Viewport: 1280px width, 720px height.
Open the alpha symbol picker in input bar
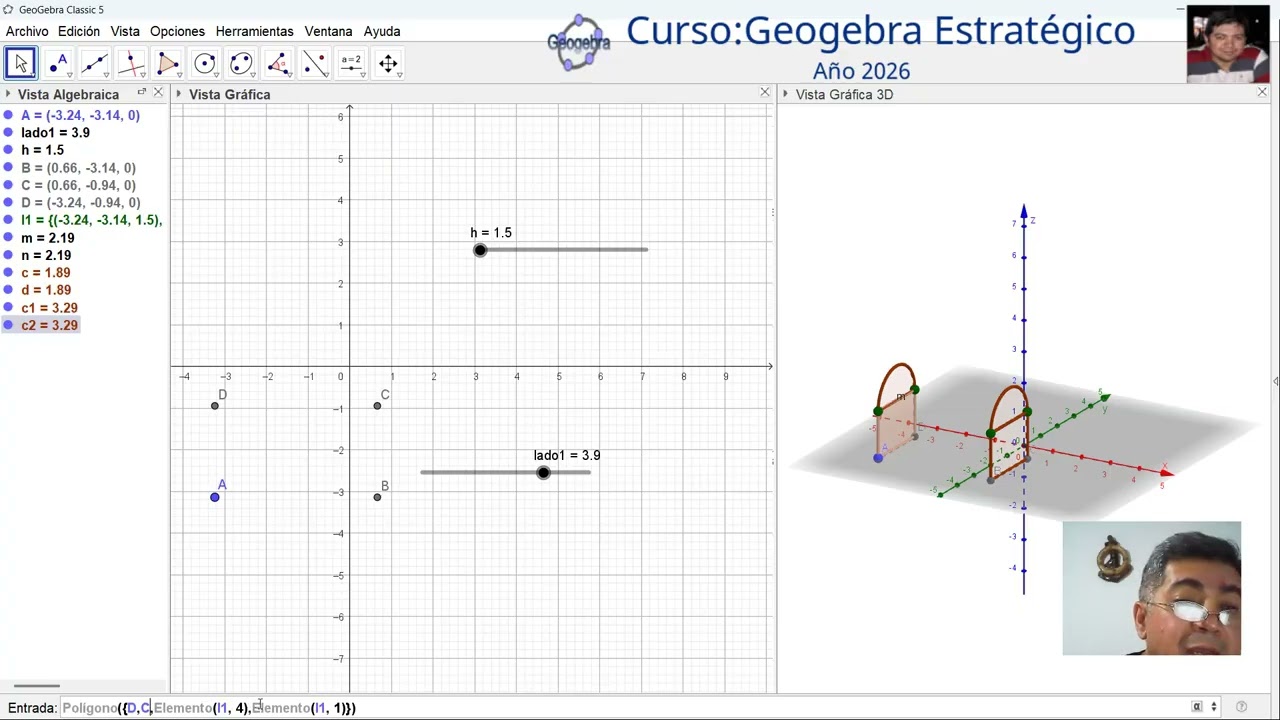click(x=1197, y=707)
